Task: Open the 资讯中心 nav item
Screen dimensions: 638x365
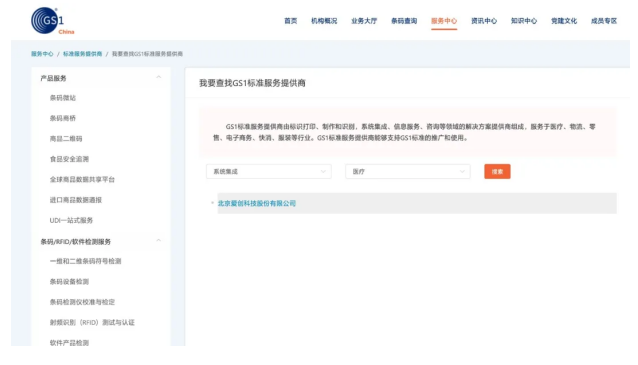Action: (x=484, y=21)
